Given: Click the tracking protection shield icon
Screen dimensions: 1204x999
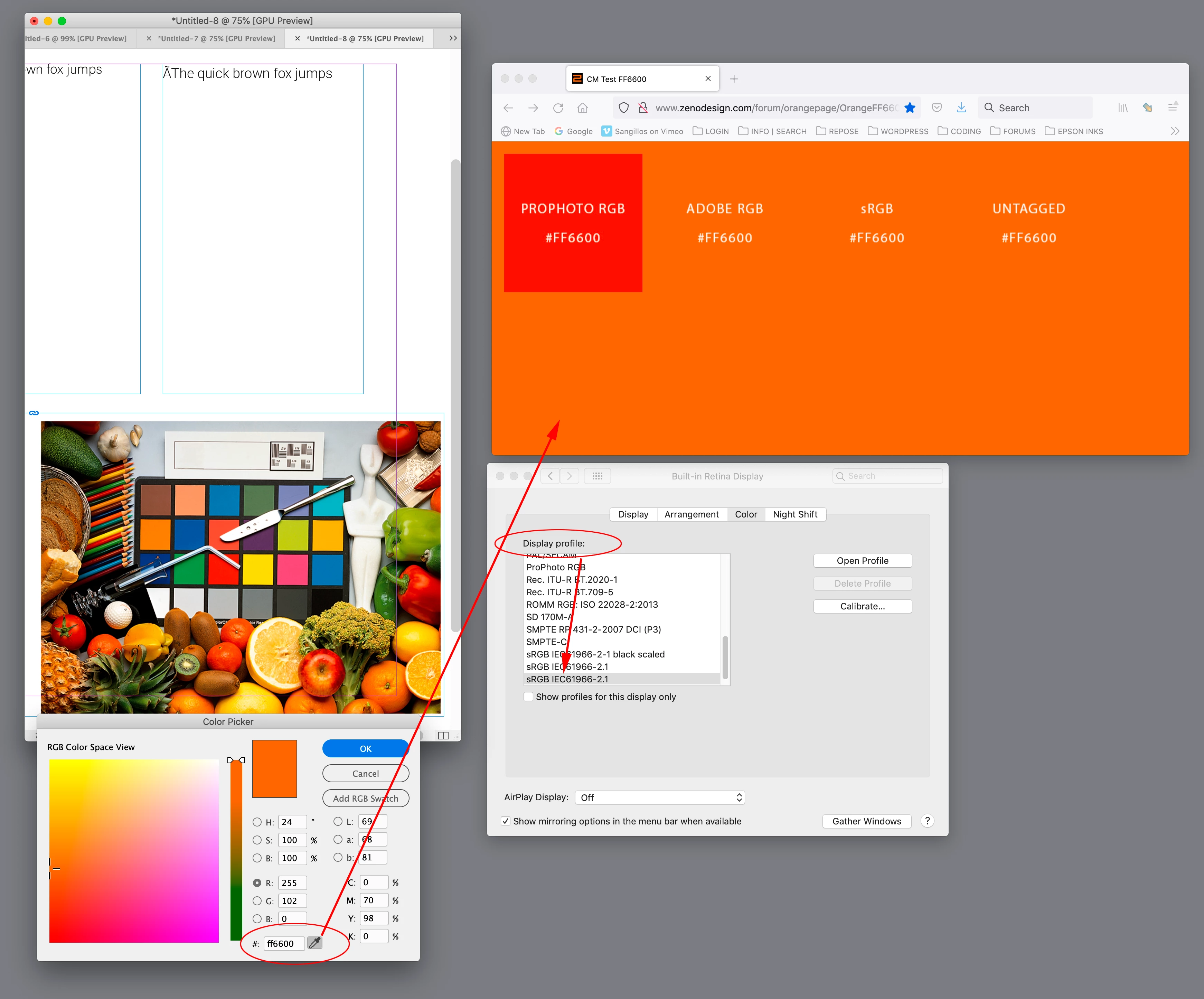Looking at the screenshot, I should tap(624, 108).
